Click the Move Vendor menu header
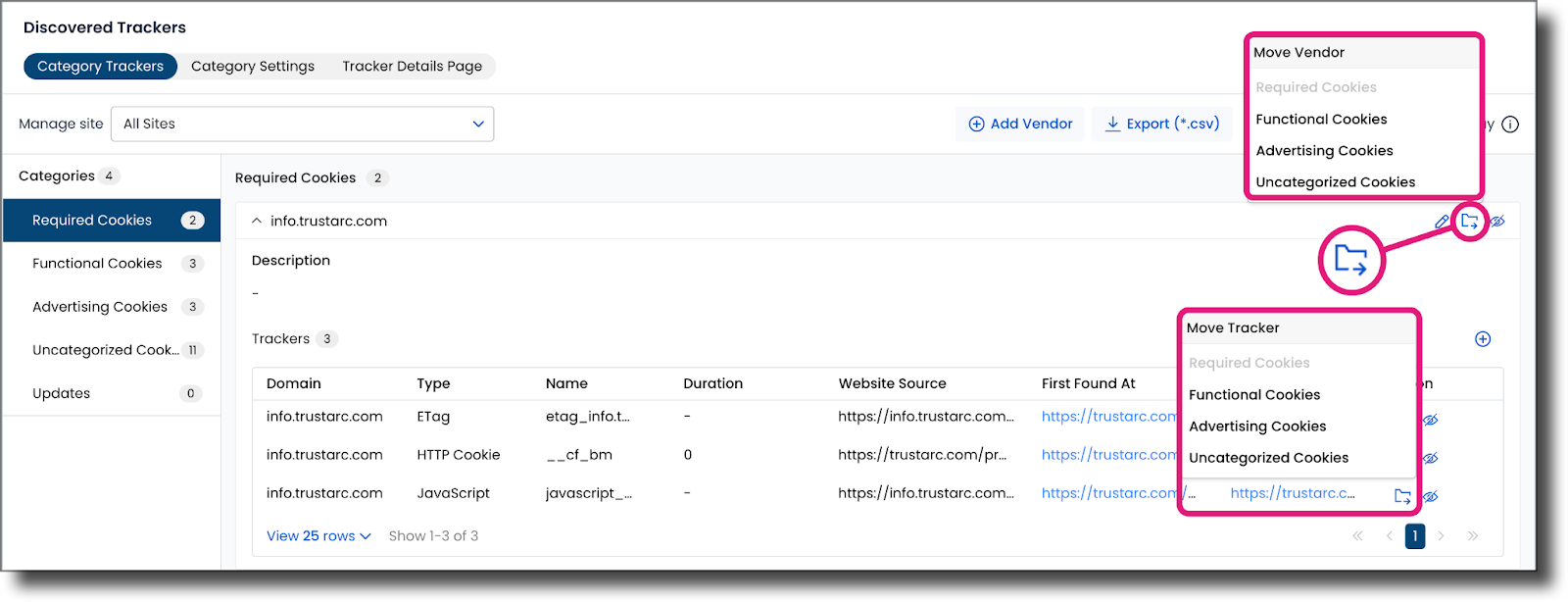This screenshot has height=602, width=1568. coord(1298,52)
